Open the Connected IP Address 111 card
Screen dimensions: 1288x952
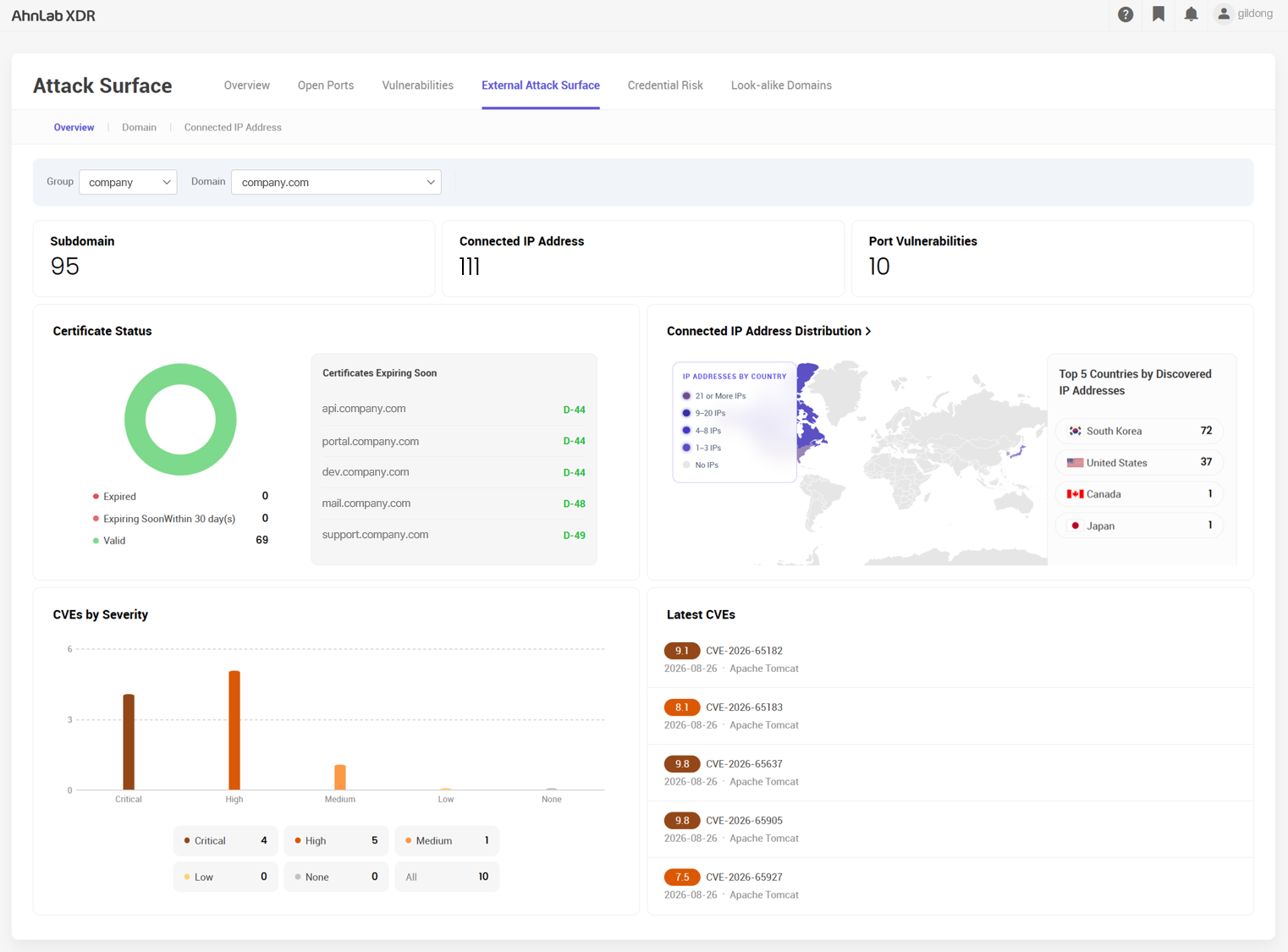tap(643, 258)
